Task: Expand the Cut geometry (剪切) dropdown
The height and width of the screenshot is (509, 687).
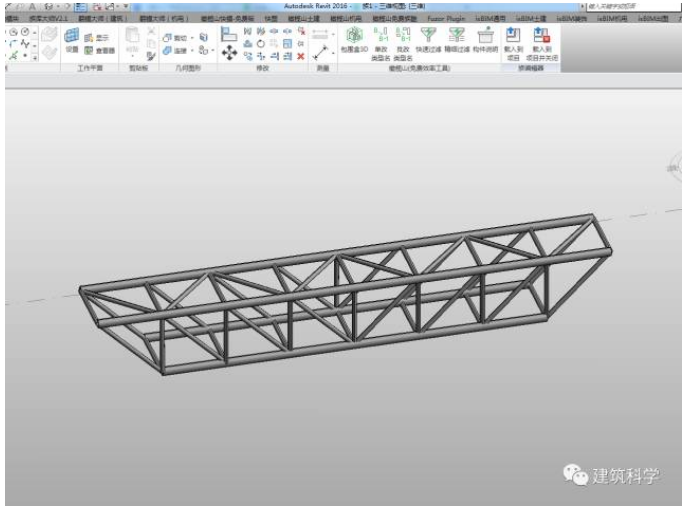Action: click(x=190, y=36)
